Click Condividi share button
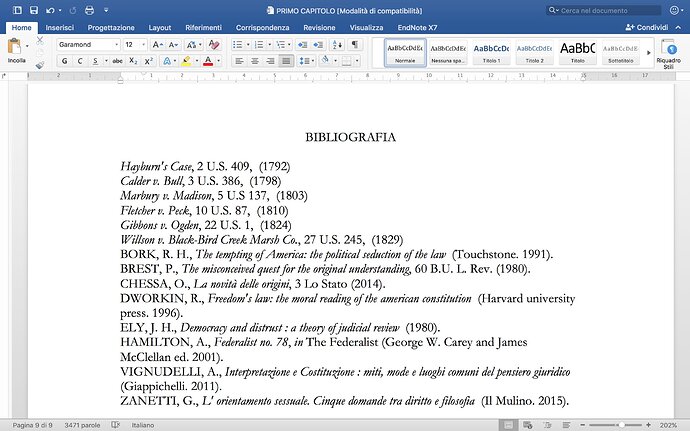Image resolution: width=690 pixels, height=431 pixels. (x=647, y=27)
